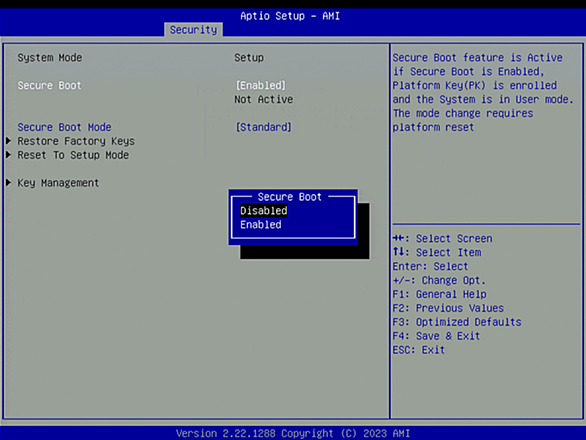Open the Restore Factory Keys submenu
The height and width of the screenshot is (440, 586).
point(76,141)
